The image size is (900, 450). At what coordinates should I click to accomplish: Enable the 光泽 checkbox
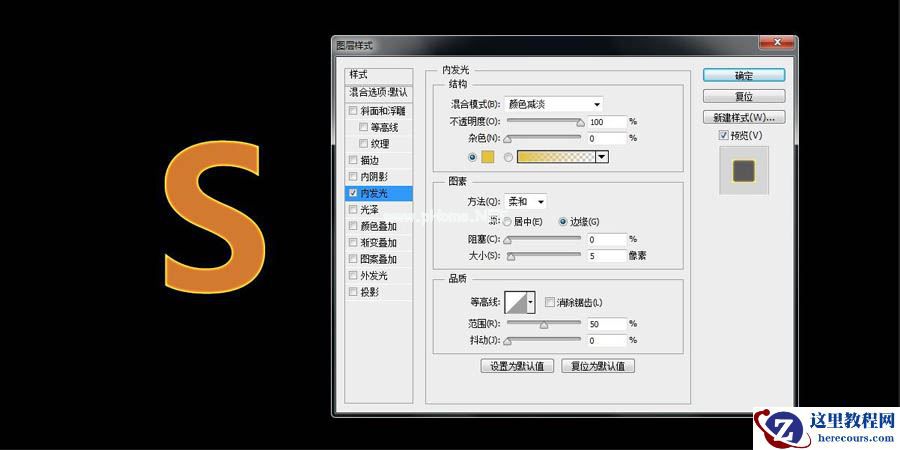353,210
